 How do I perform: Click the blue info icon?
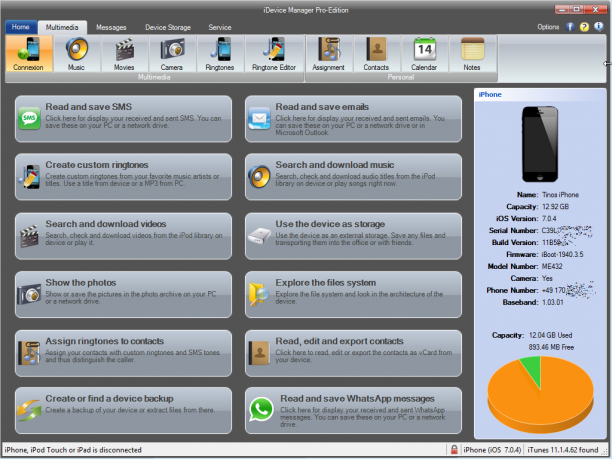[x=599, y=27]
